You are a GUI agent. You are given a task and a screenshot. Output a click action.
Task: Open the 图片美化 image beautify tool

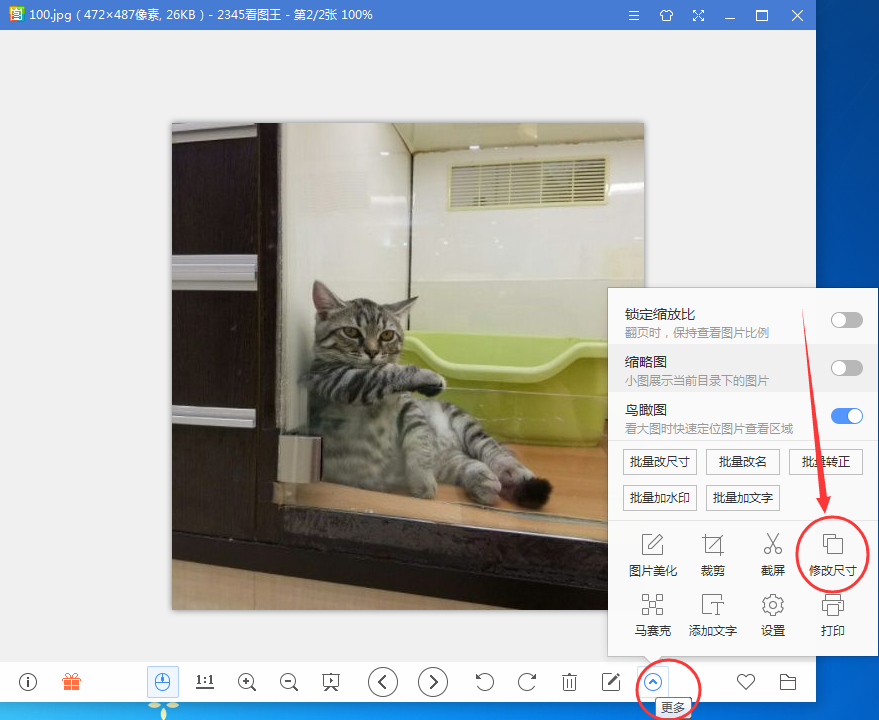pos(653,553)
